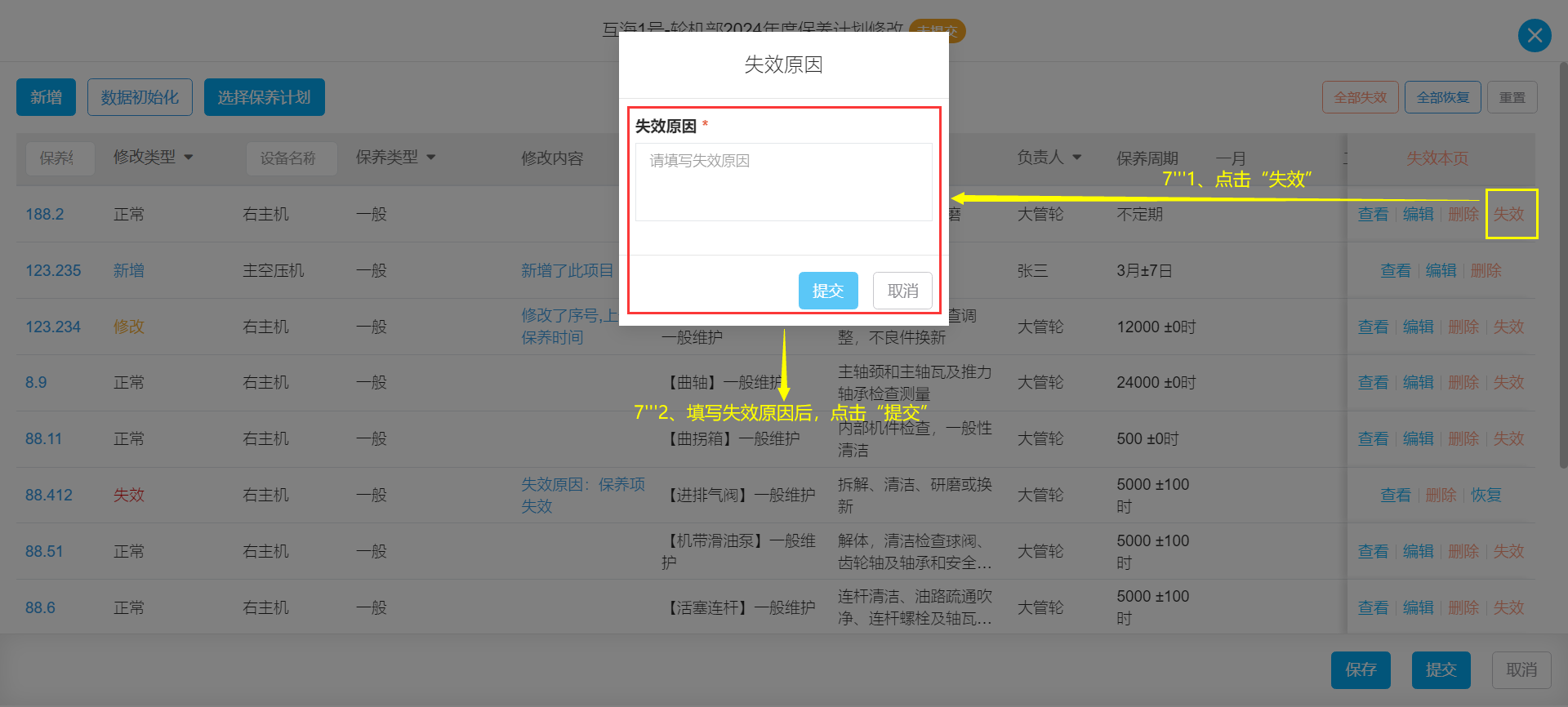The image size is (1568, 707).
Task: Click 失效本页 in table header
Action: point(1437,158)
